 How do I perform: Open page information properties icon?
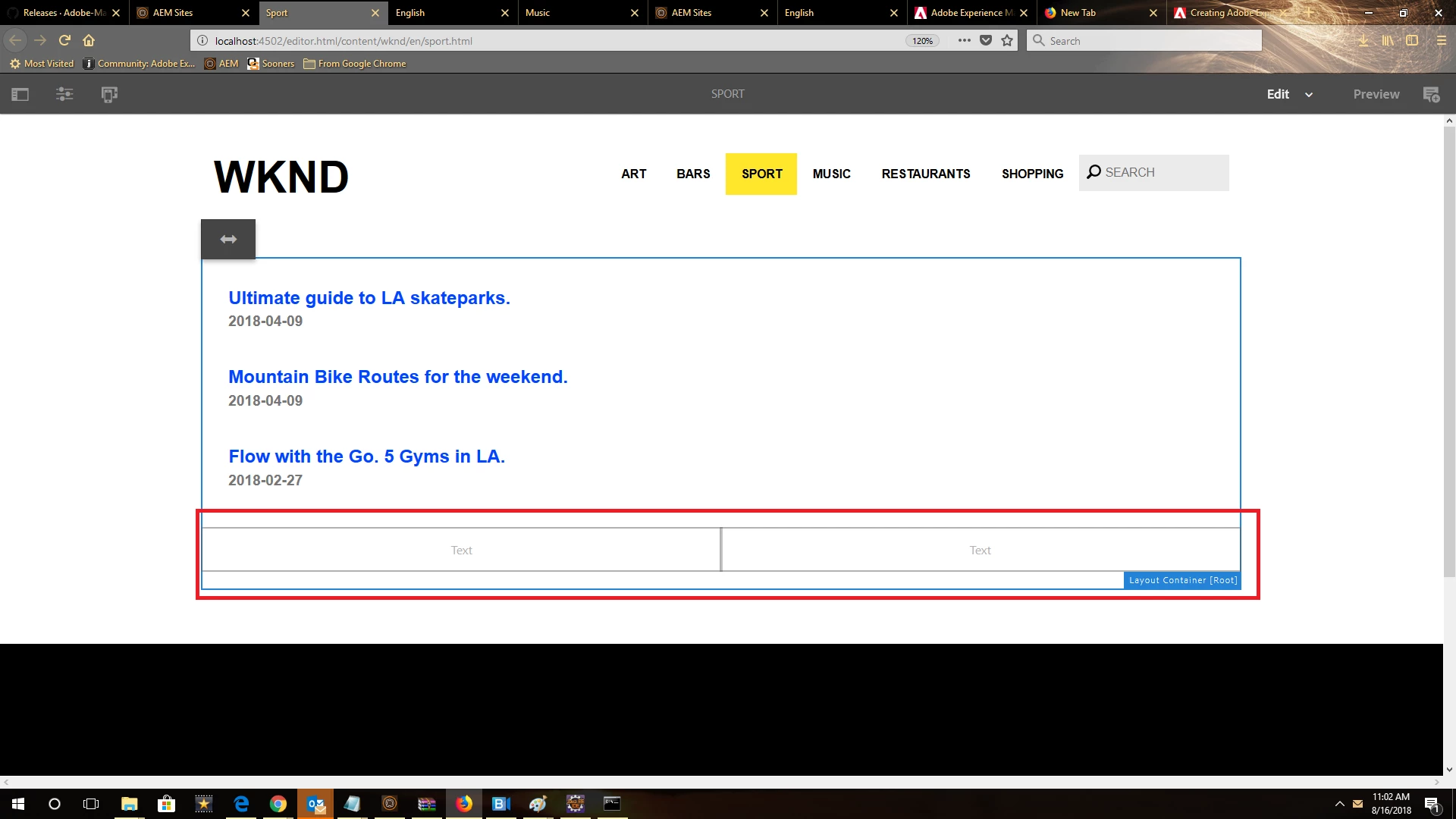[64, 95]
